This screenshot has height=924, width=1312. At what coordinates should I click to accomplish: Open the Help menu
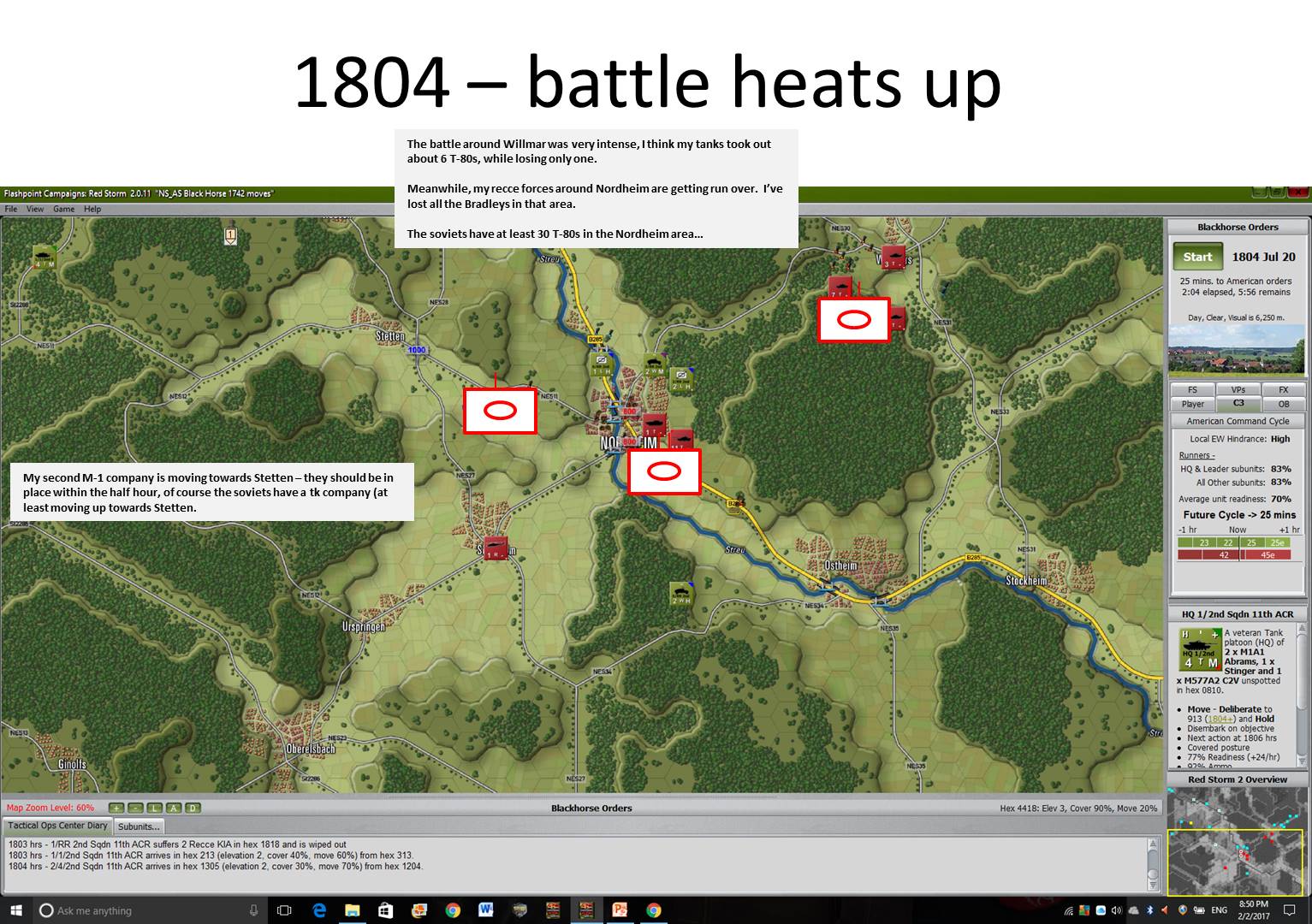tap(92, 209)
